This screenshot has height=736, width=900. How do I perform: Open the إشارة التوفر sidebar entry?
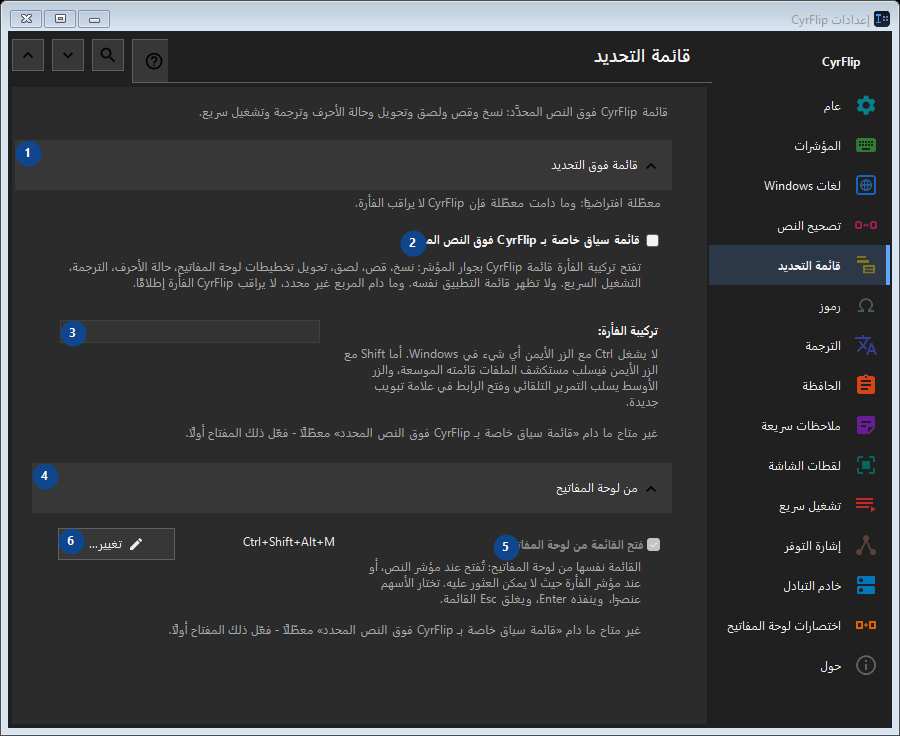[798, 545]
